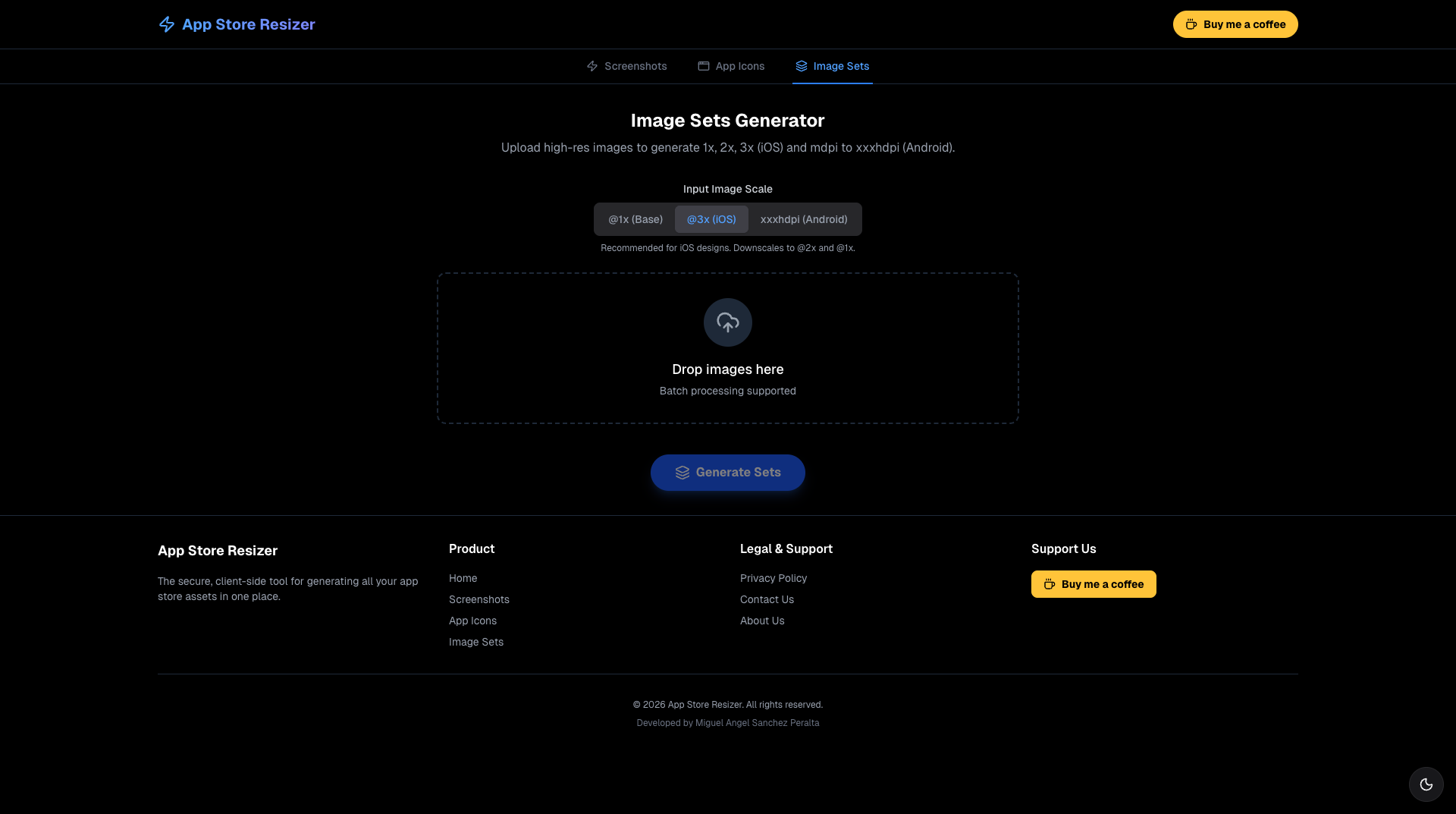The image size is (1456, 814).
Task: Click the App Icons tab window icon
Action: coord(704,66)
